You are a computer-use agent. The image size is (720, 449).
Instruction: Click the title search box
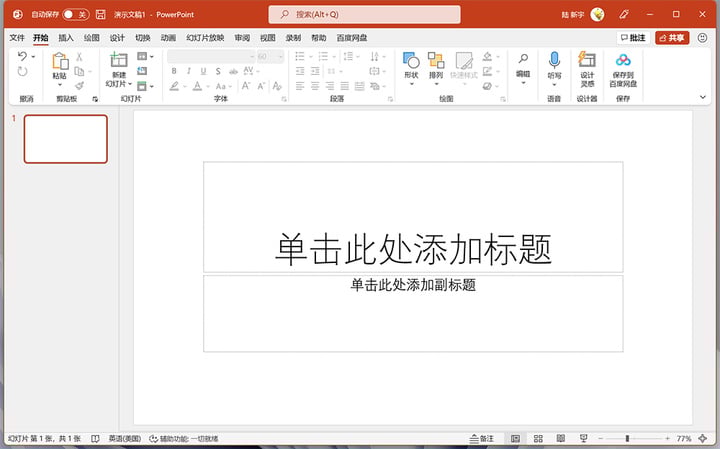(x=365, y=15)
